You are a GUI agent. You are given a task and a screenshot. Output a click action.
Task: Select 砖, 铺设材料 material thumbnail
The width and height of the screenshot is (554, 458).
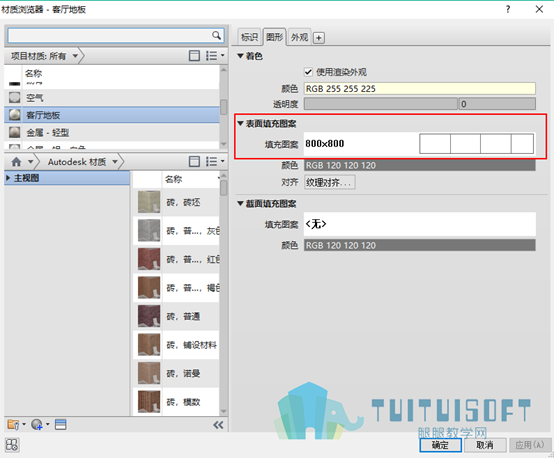pos(149,345)
